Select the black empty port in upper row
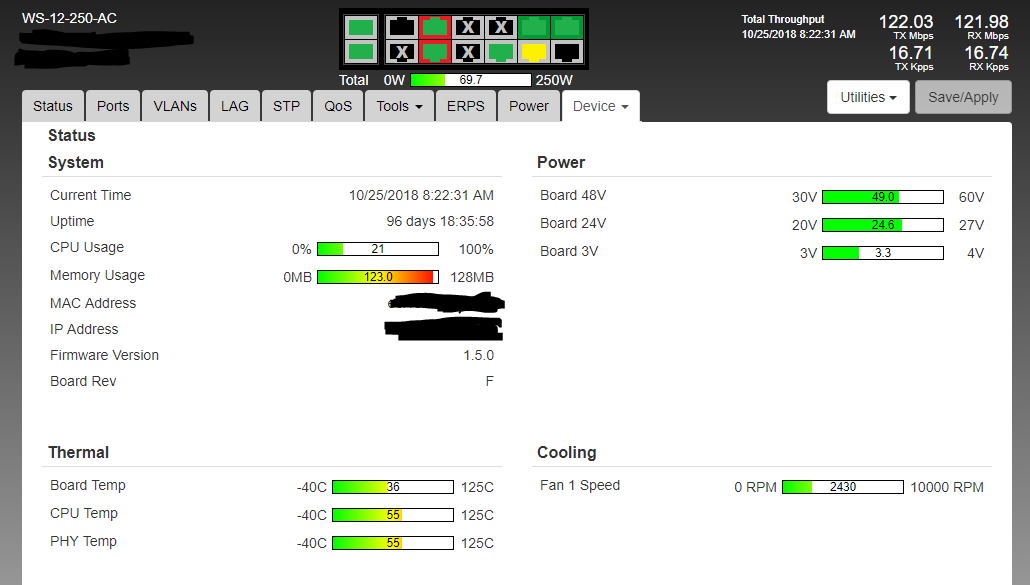 [402, 27]
